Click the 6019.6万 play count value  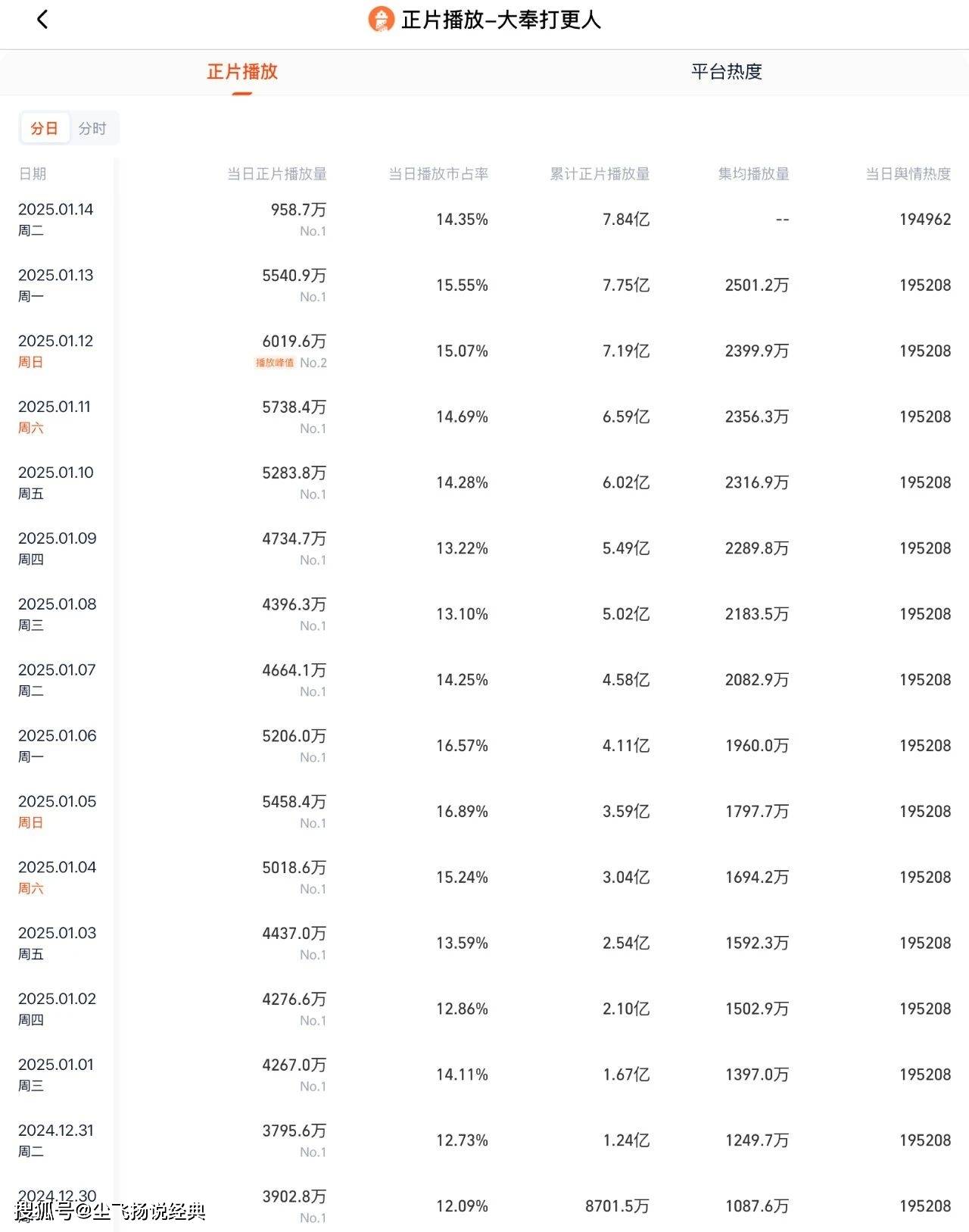tap(294, 342)
